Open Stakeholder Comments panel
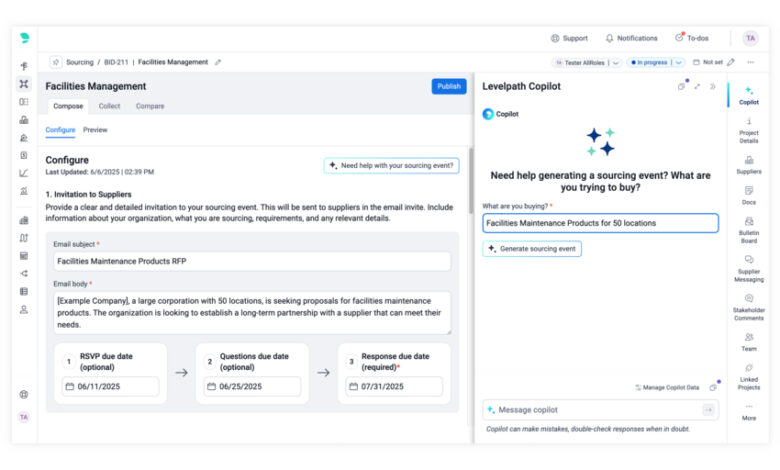The width and height of the screenshot is (780, 470). (x=748, y=304)
